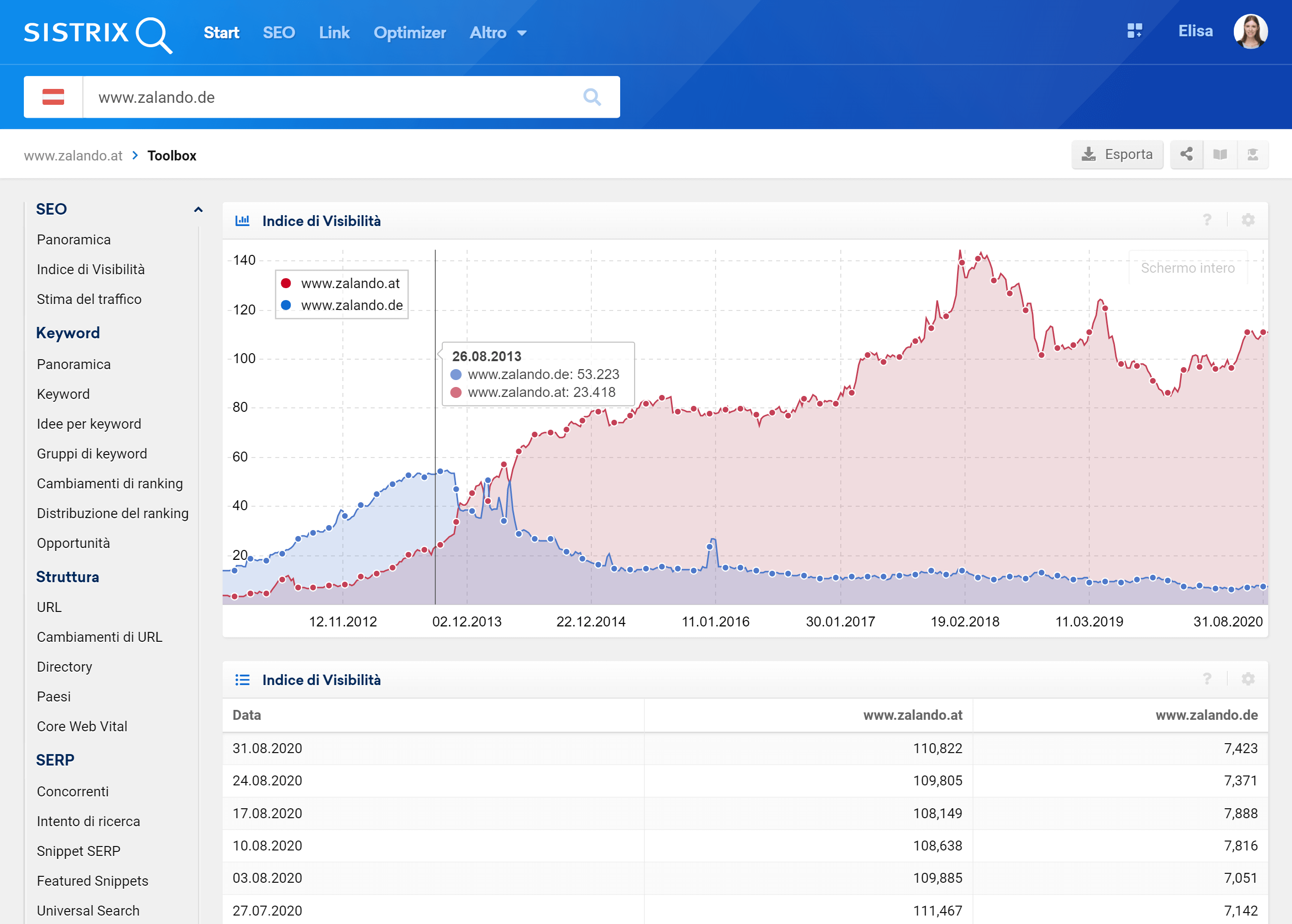
Task: Click the value 110,822 in table
Action: 937,748
